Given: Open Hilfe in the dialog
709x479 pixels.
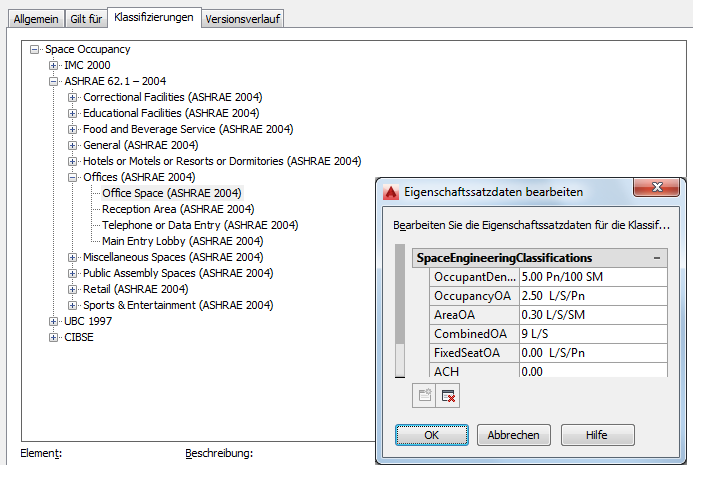Looking at the screenshot, I should [x=597, y=435].
